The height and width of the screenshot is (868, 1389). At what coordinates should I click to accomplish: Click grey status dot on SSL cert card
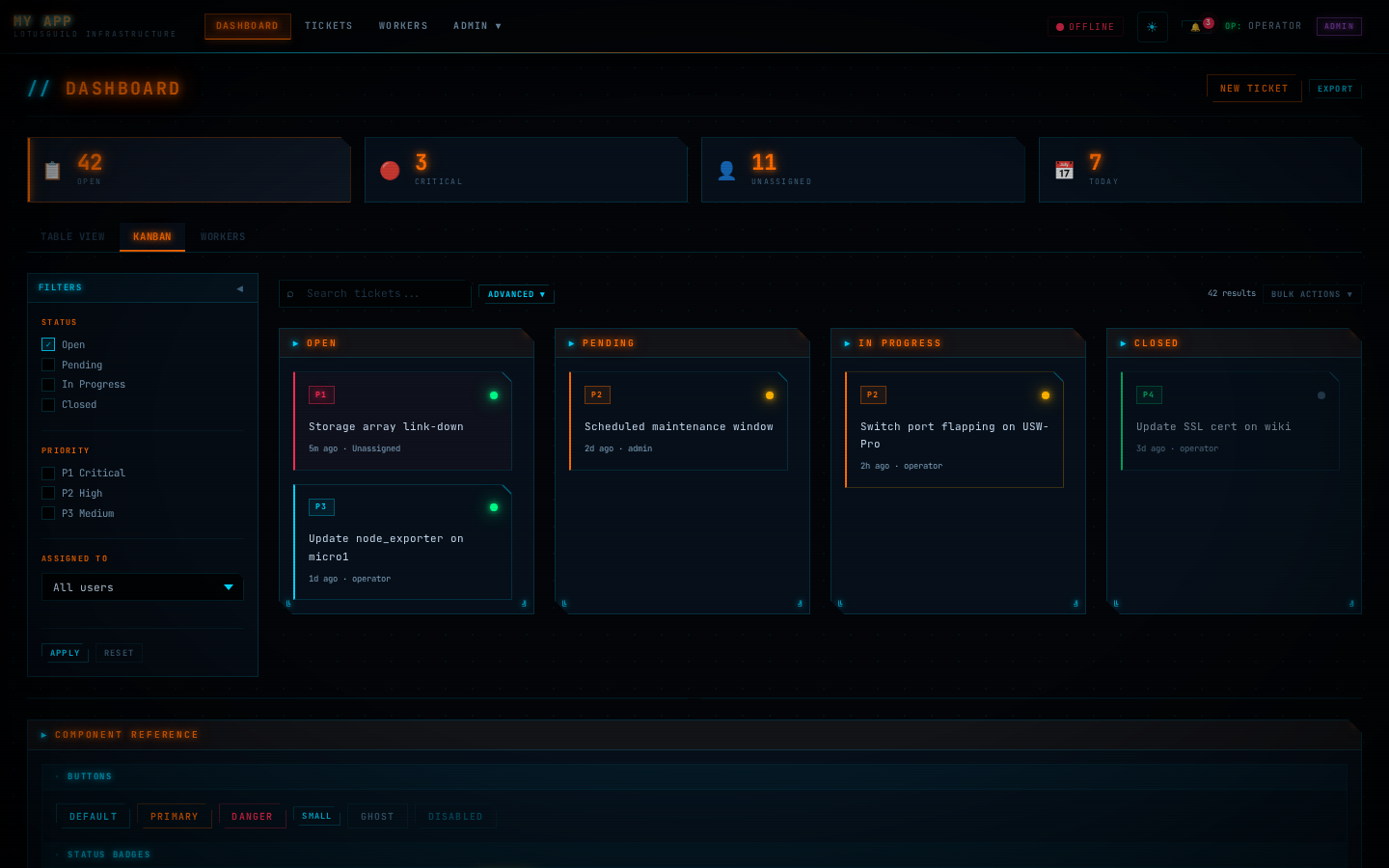(1321, 395)
